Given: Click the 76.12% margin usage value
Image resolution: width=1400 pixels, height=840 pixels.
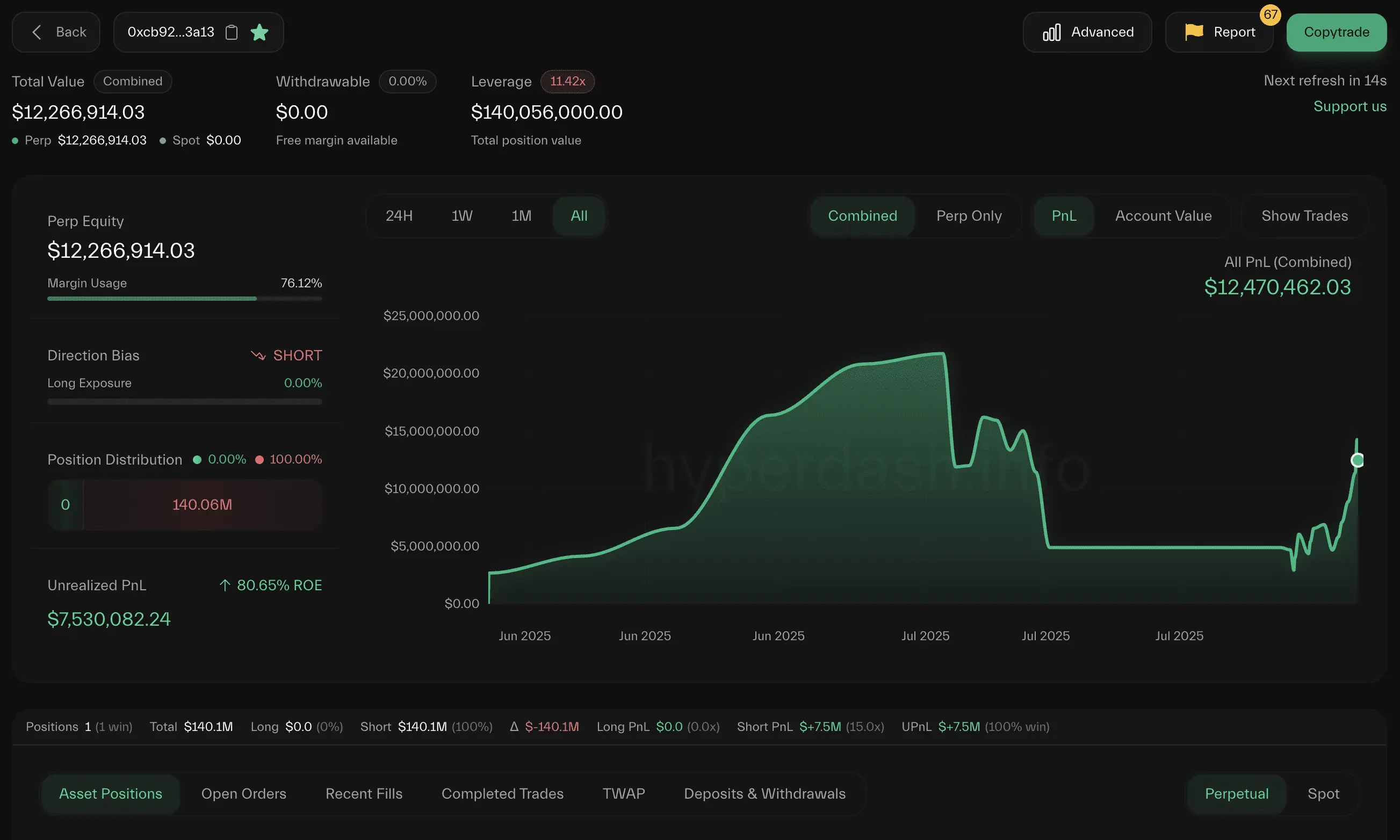Looking at the screenshot, I should click(x=301, y=283).
